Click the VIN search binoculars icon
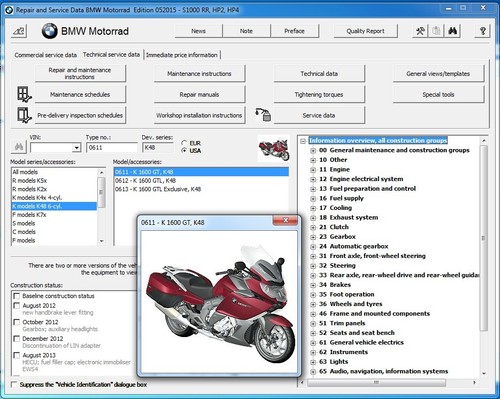This screenshot has width=500, height=399. [x=19, y=147]
